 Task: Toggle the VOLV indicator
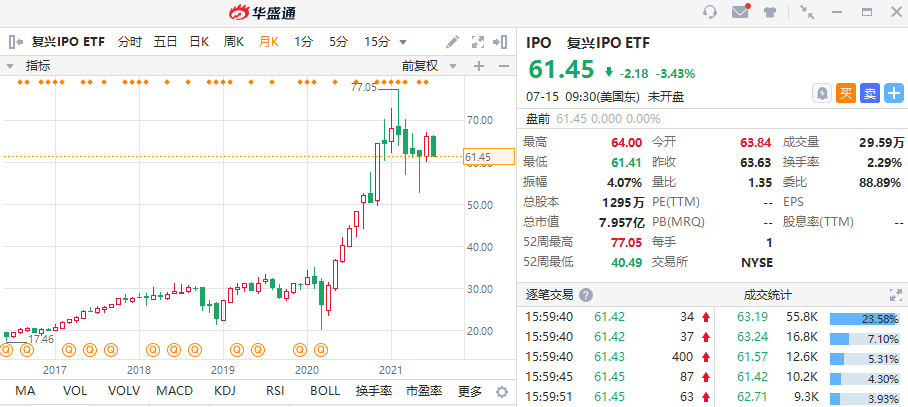(x=125, y=391)
